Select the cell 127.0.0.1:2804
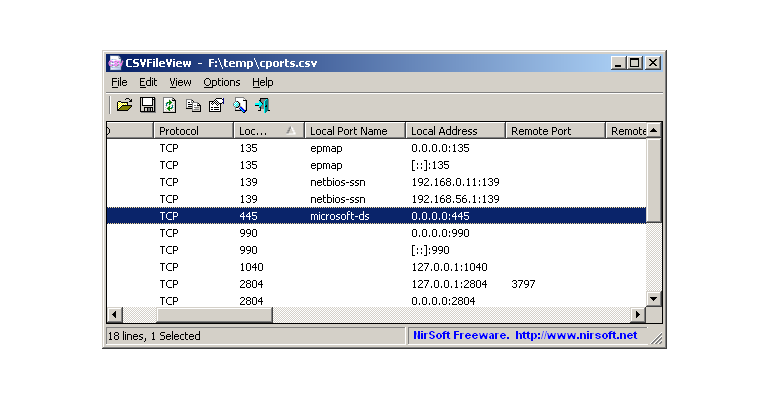Viewport: 770px width, 400px height. (x=449, y=284)
